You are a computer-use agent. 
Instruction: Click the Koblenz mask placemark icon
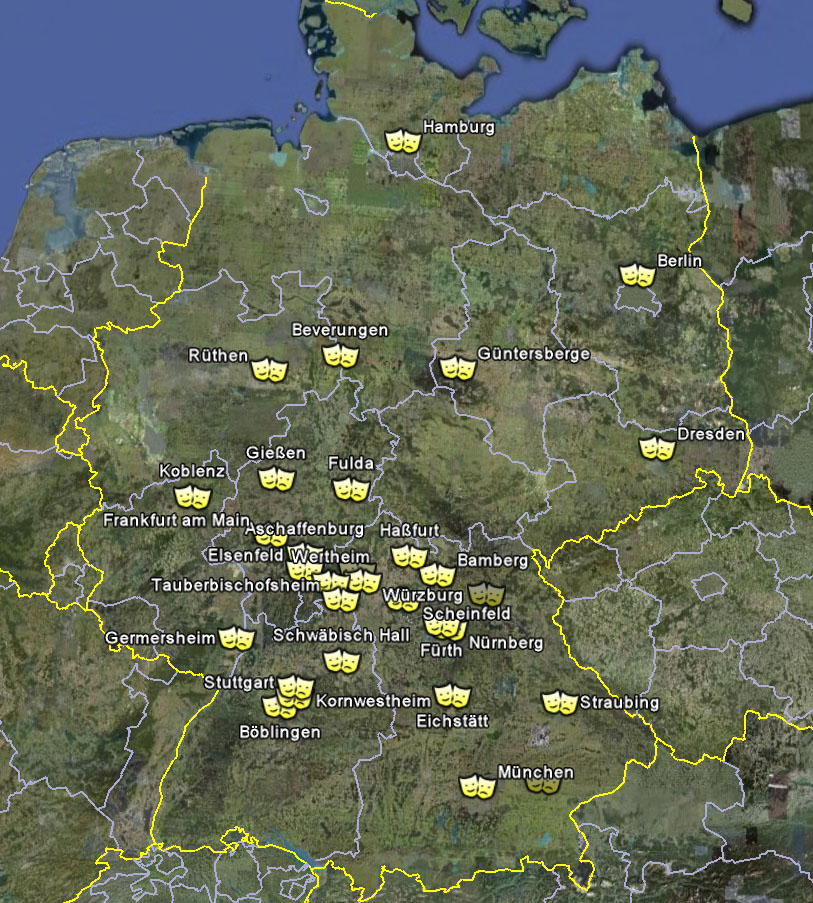click(x=193, y=495)
